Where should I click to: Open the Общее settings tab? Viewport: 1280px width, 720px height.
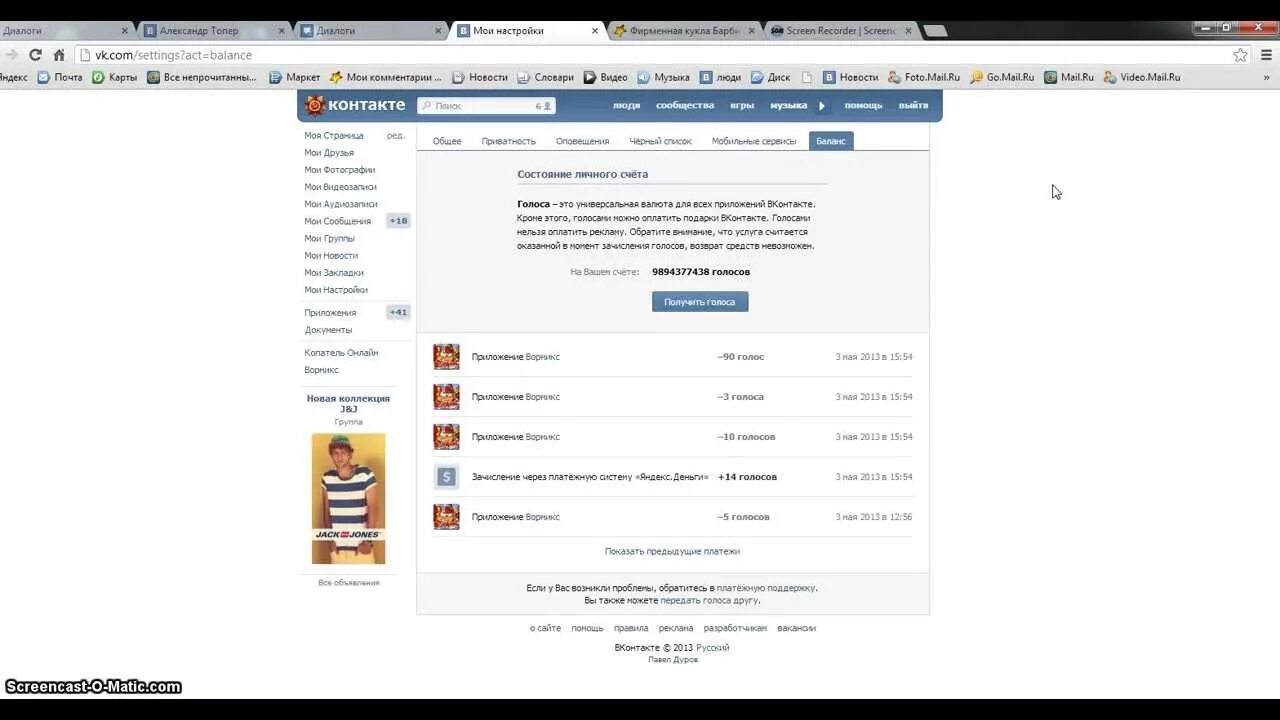(447, 141)
